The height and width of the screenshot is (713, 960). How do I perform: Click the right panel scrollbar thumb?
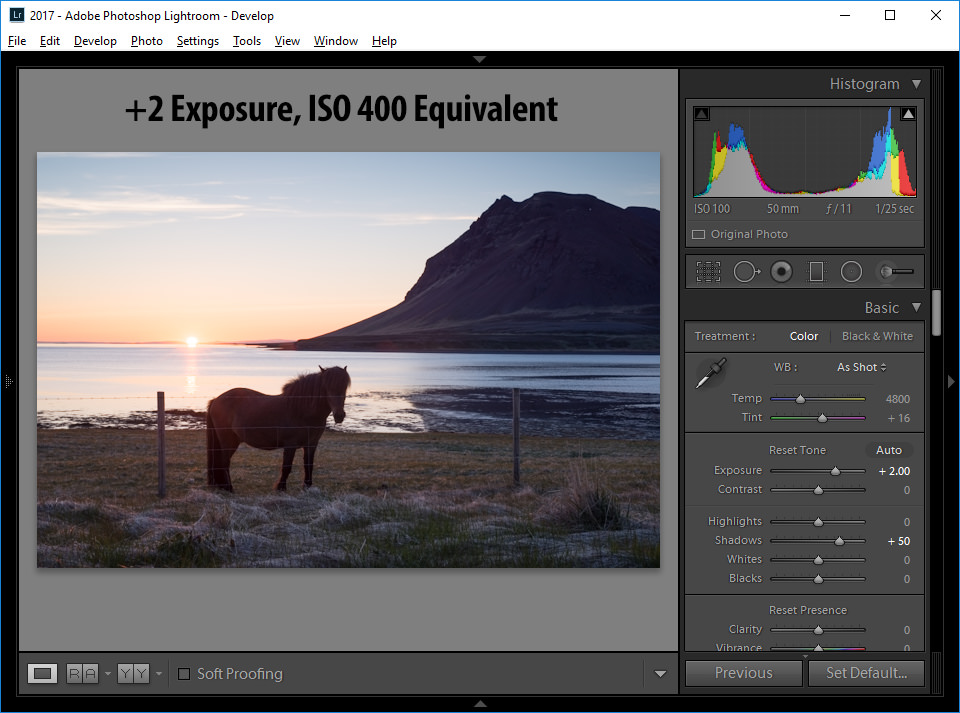click(x=936, y=313)
